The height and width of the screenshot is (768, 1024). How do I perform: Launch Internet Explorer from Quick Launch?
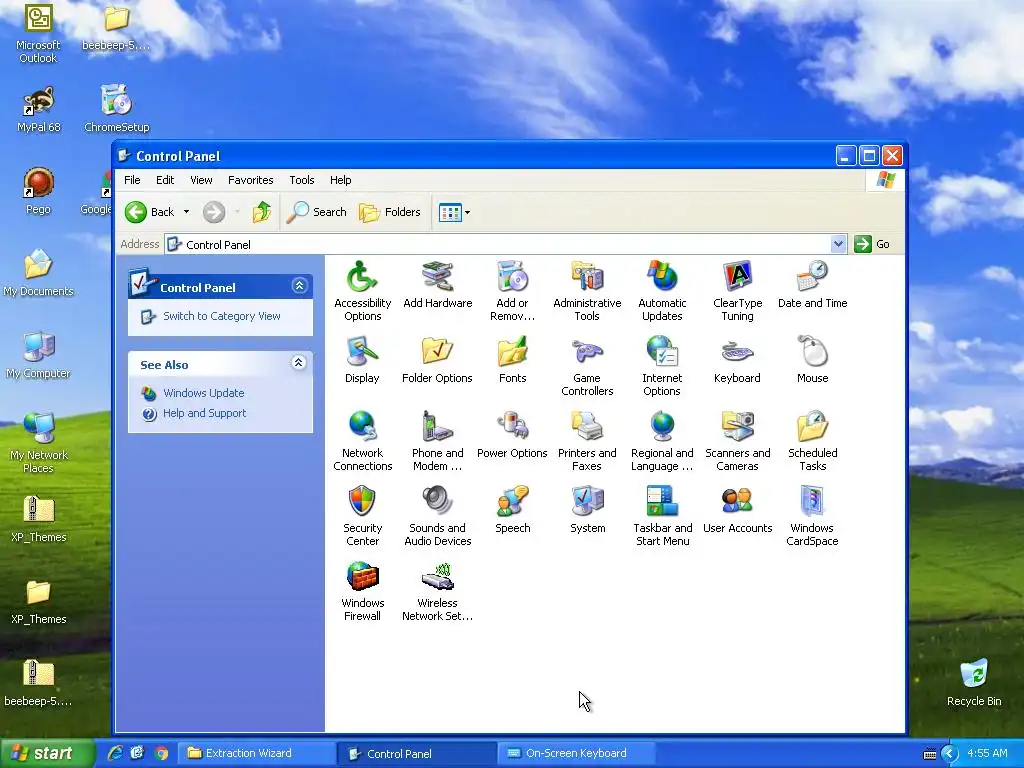tap(115, 754)
